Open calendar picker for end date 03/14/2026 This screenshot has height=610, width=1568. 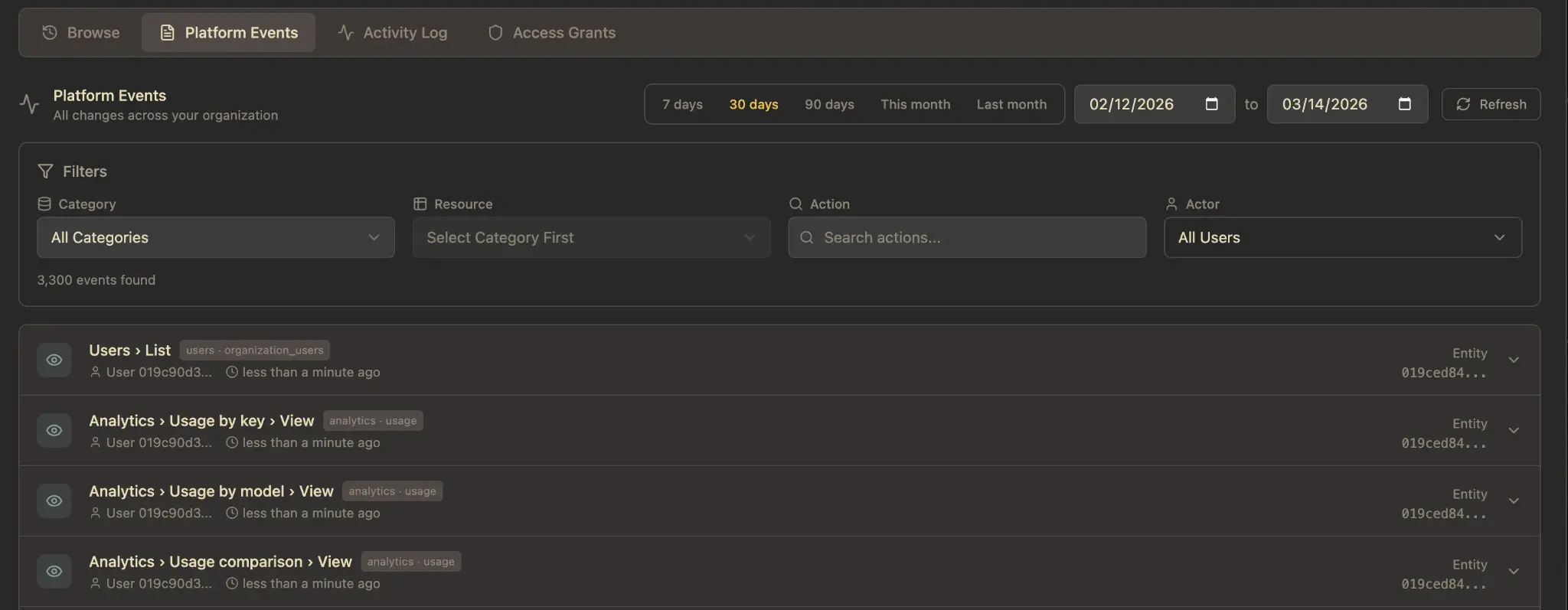[1405, 104]
